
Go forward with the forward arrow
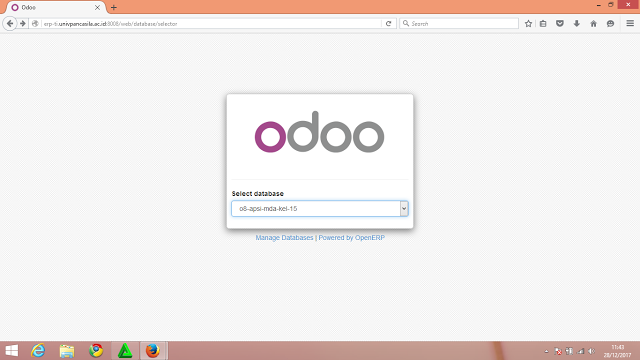23,24
